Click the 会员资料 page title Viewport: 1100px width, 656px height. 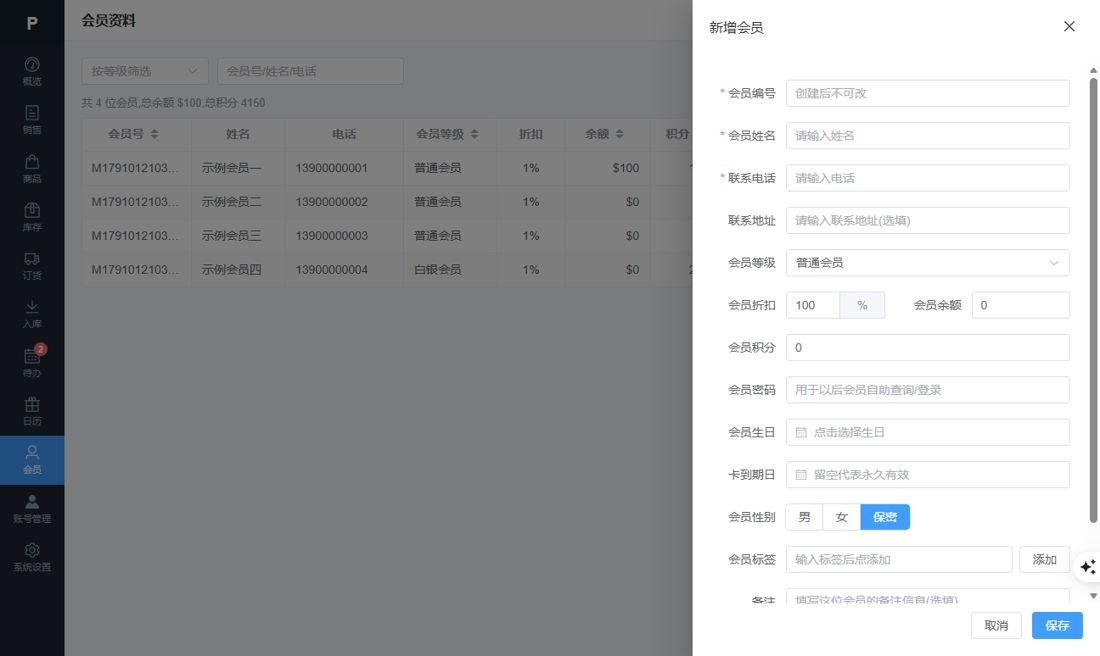pyautogui.click(x=108, y=21)
